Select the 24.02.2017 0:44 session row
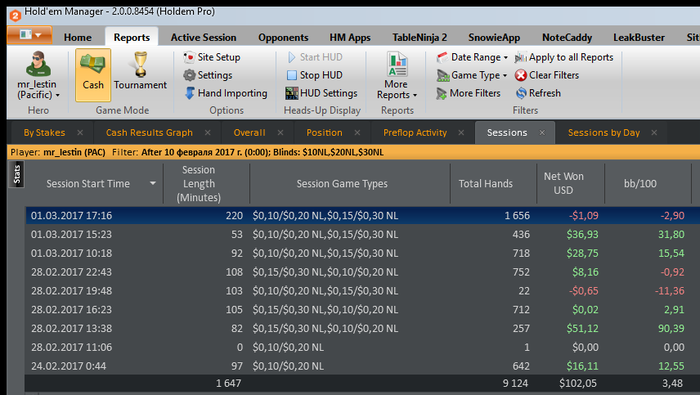700x395 pixels. coord(362,366)
